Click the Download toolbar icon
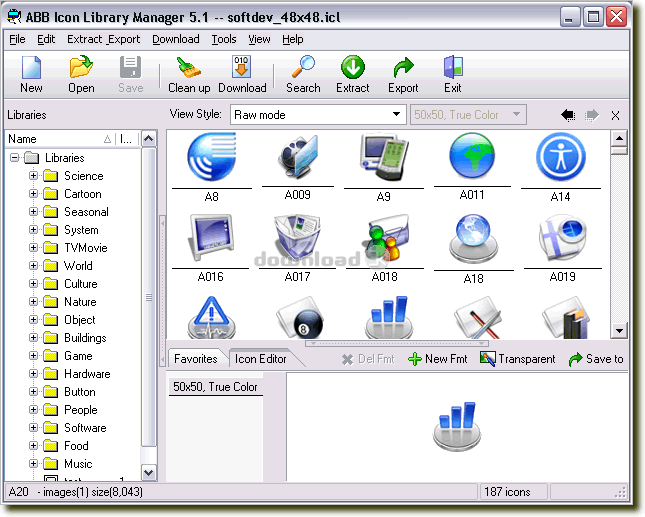Screen dimensions: 645x517 pyautogui.click(x=242, y=68)
